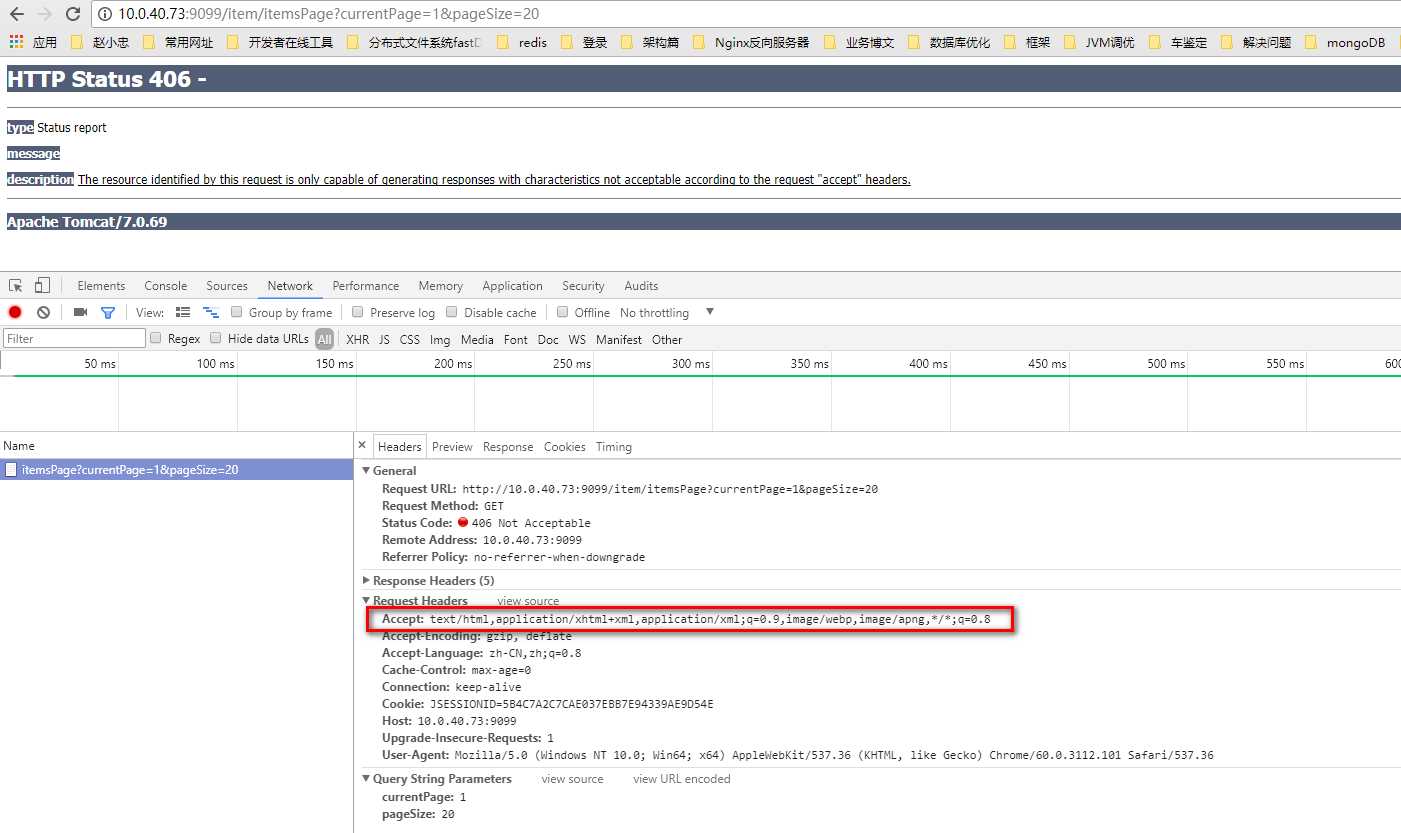Screen dimensions: 1401x833
Task: Check the Disable cache checkbox
Action: click(x=452, y=312)
